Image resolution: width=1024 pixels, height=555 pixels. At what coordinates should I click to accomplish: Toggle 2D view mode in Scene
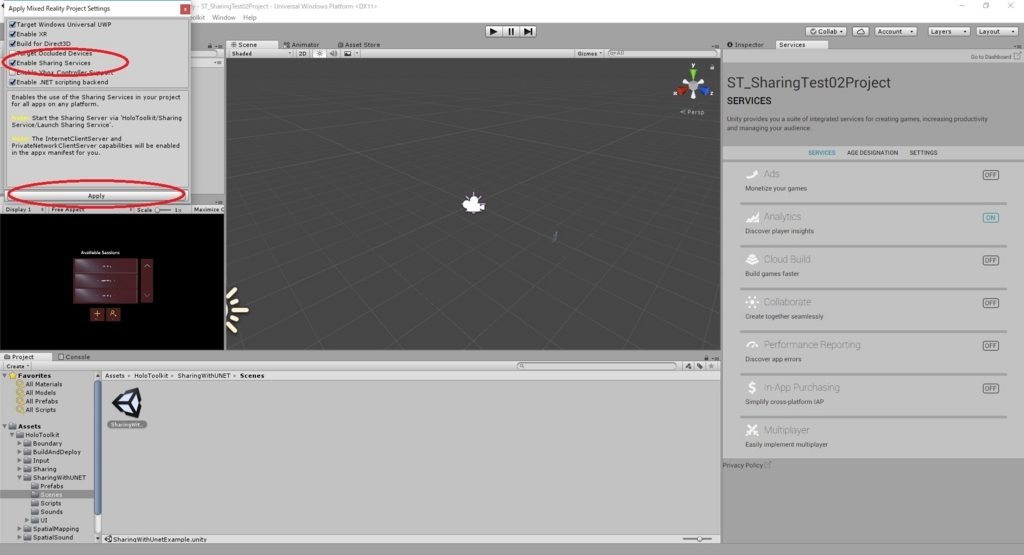click(x=302, y=54)
